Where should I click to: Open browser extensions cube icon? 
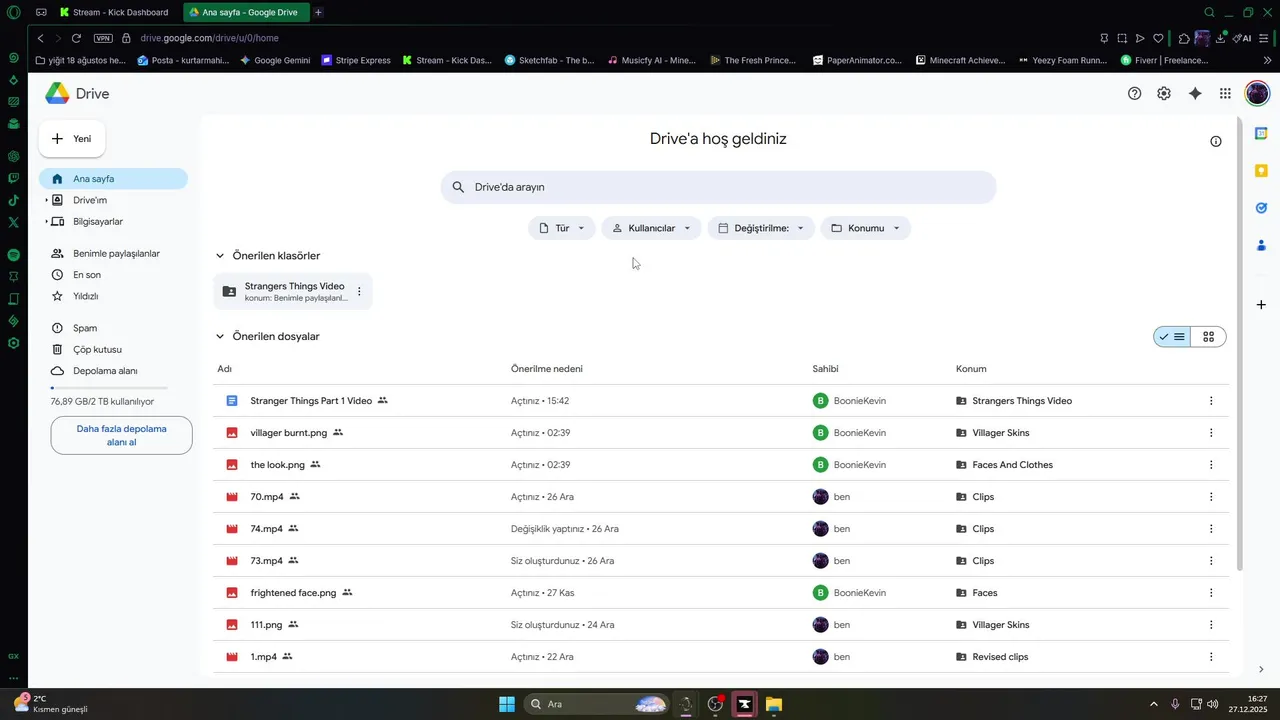click(x=1184, y=38)
